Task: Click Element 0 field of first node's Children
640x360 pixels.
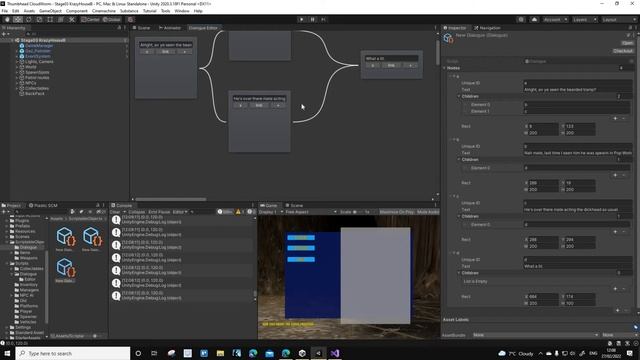Action: coord(577,104)
